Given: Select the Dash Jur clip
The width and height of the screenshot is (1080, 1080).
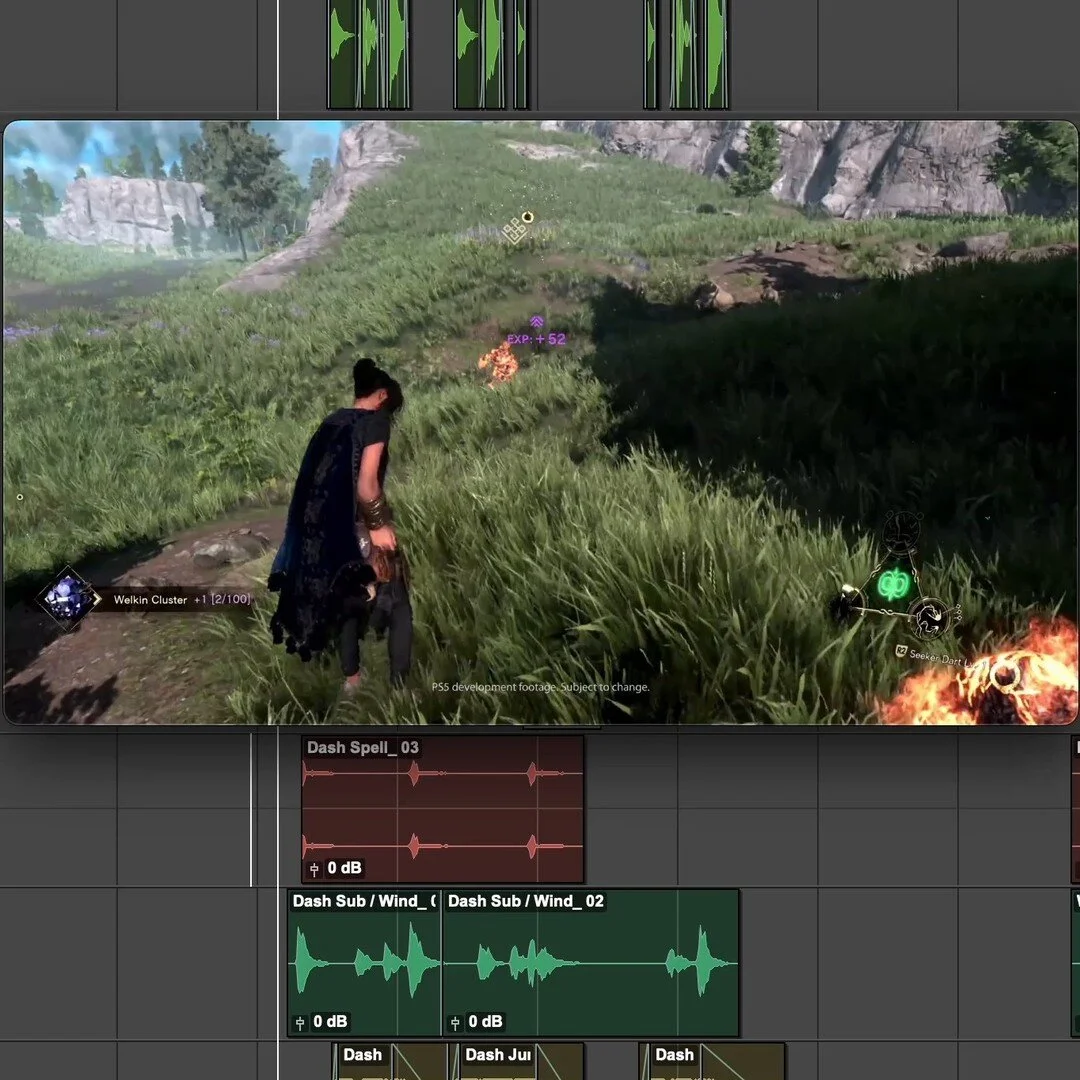Looking at the screenshot, I should coord(517,1061).
